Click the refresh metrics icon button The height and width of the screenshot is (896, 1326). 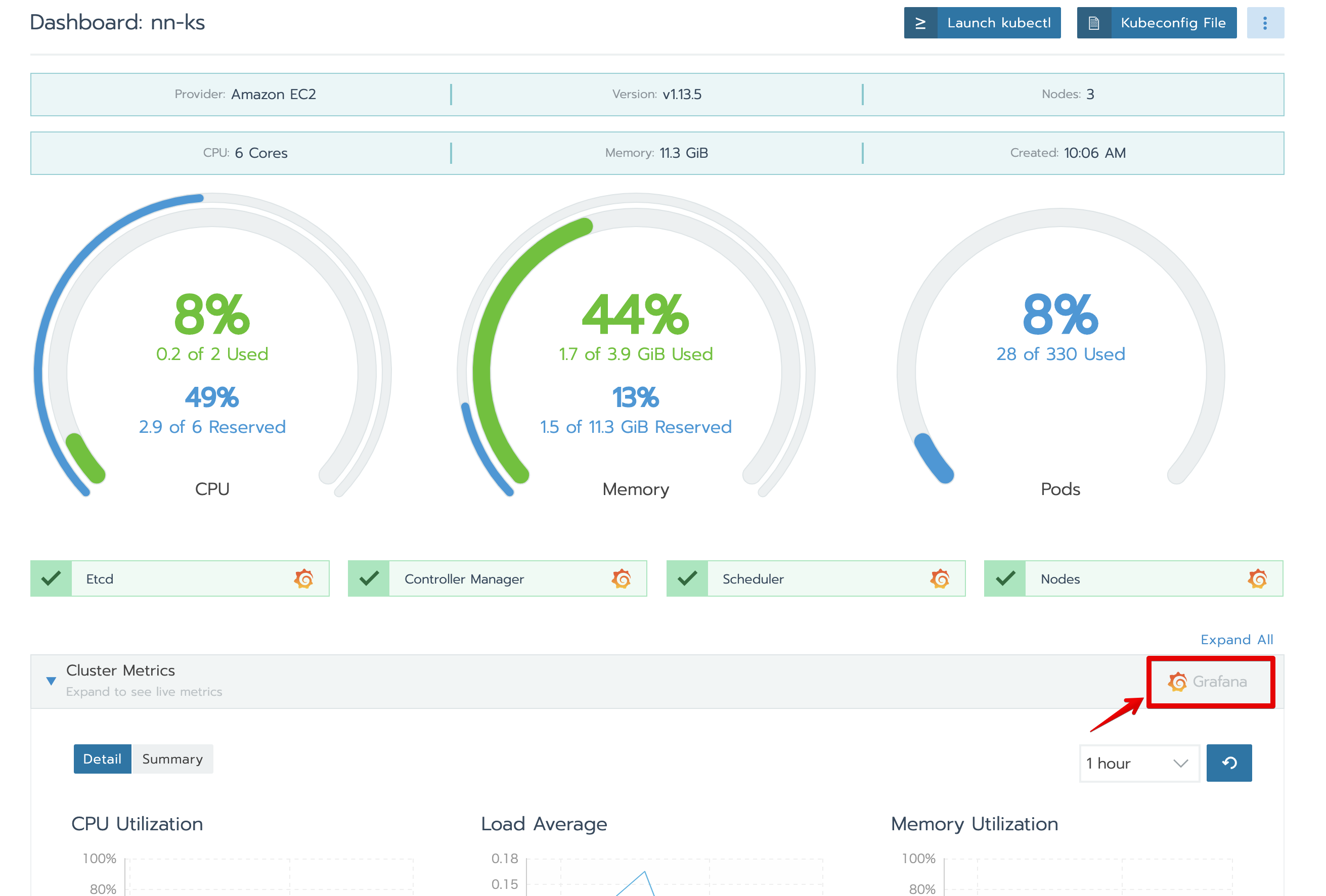click(x=1229, y=763)
